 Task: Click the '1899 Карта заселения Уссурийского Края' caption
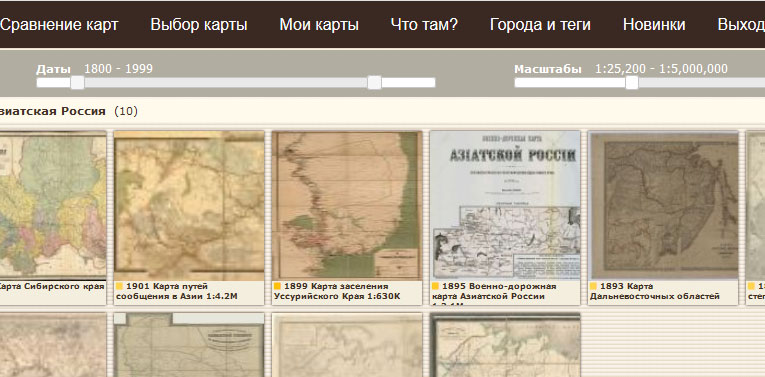point(337,291)
